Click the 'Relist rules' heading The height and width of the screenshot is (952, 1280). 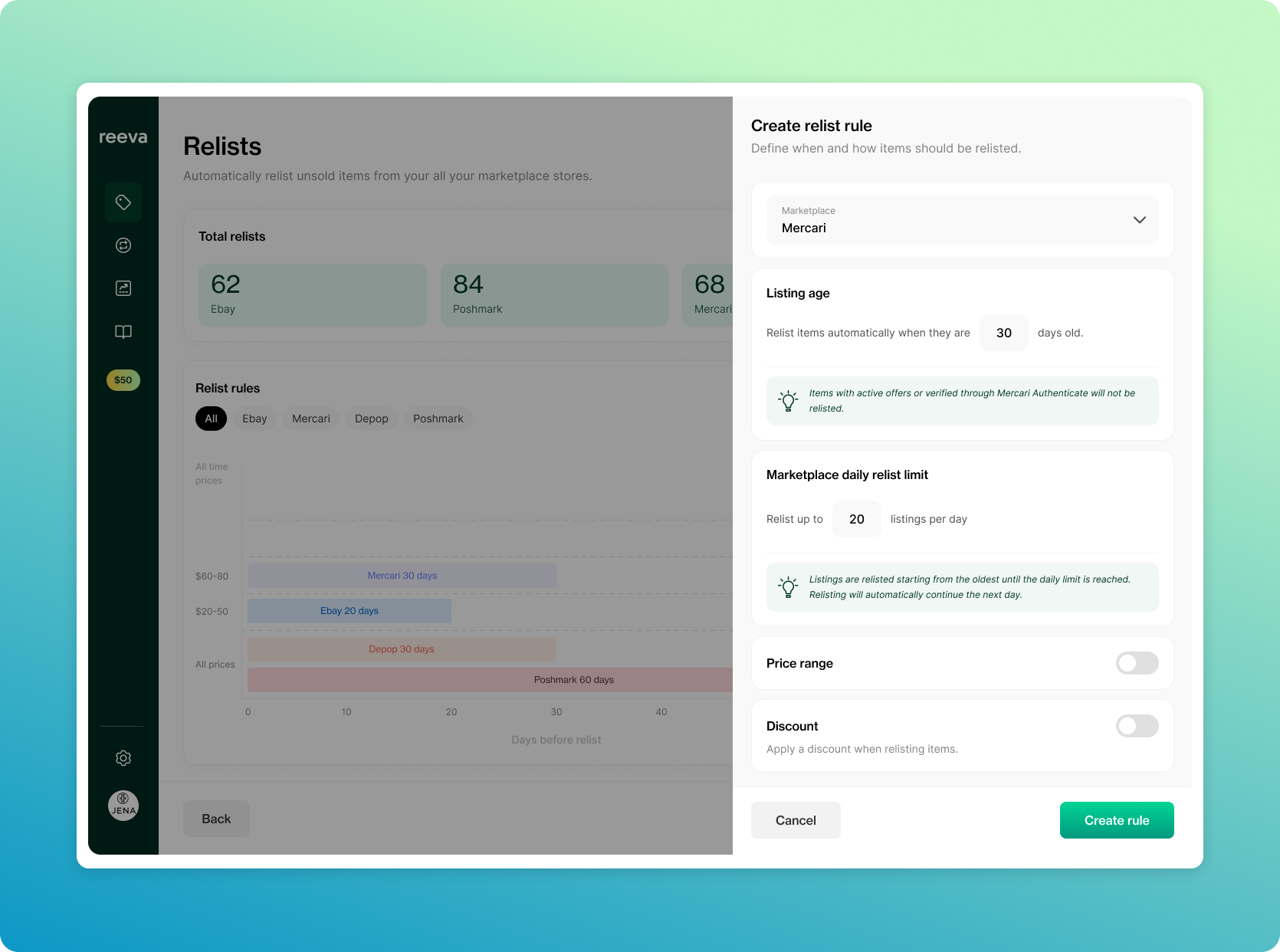coord(228,388)
